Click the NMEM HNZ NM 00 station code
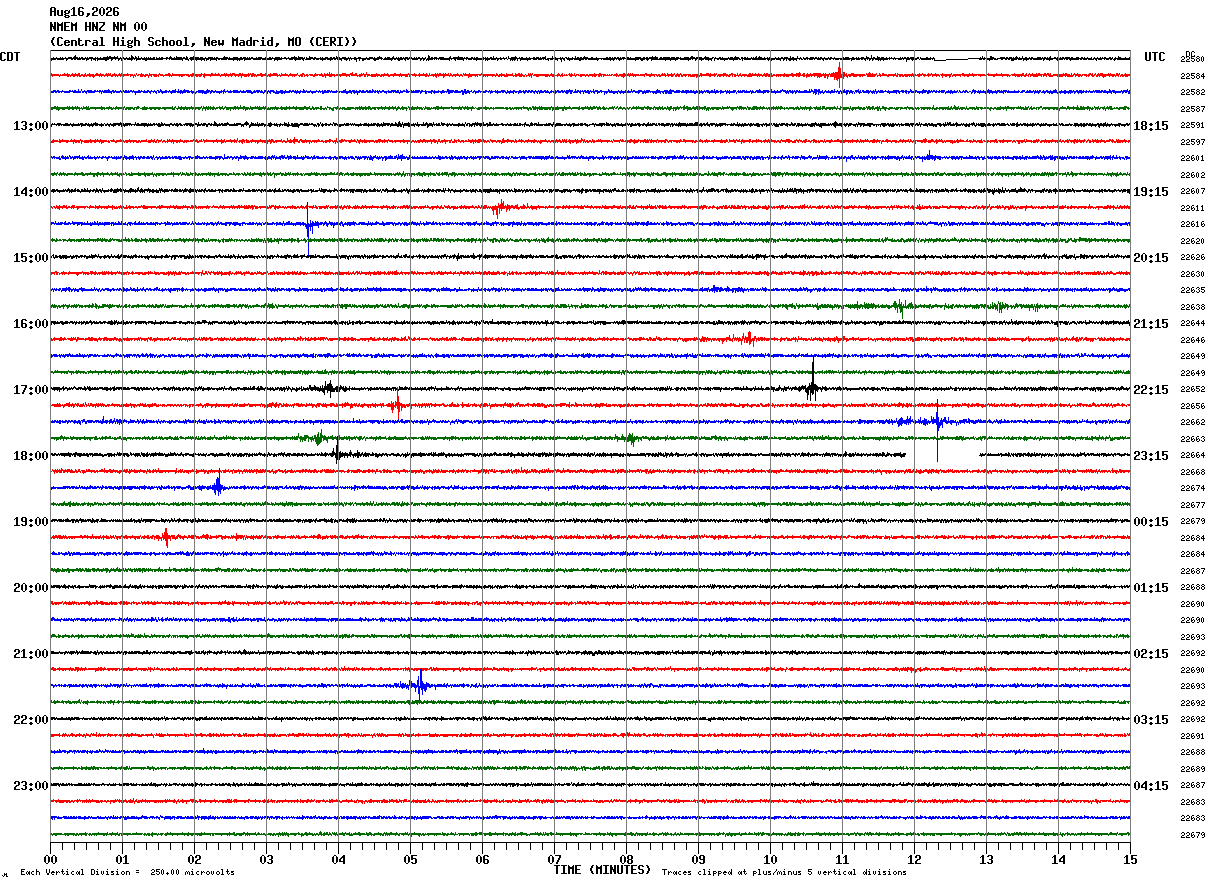The image size is (1210, 886). (x=98, y=27)
